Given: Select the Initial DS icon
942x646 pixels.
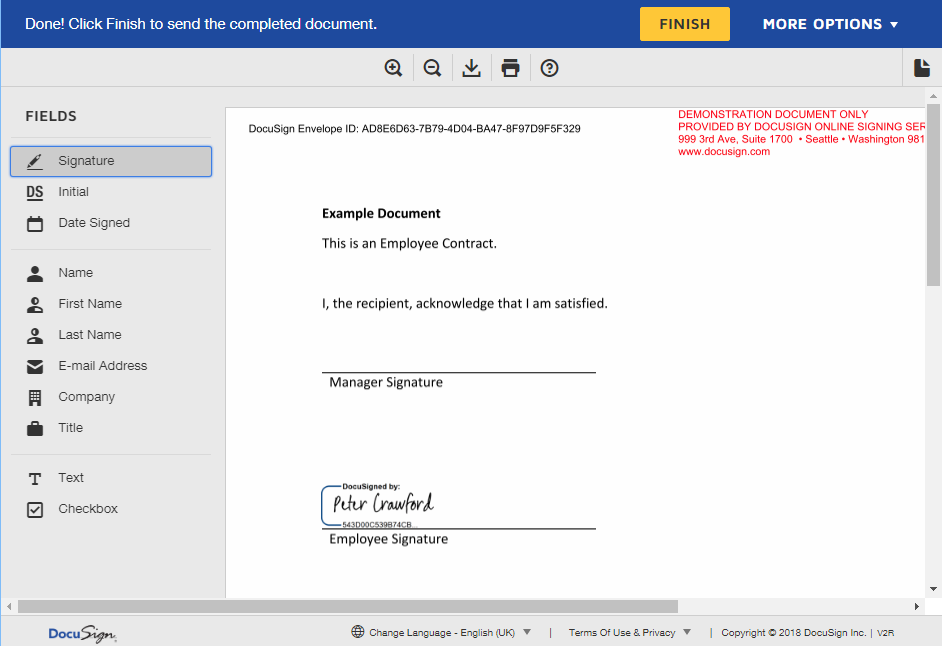Looking at the screenshot, I should pyautogui.click(x=35, y=192).
